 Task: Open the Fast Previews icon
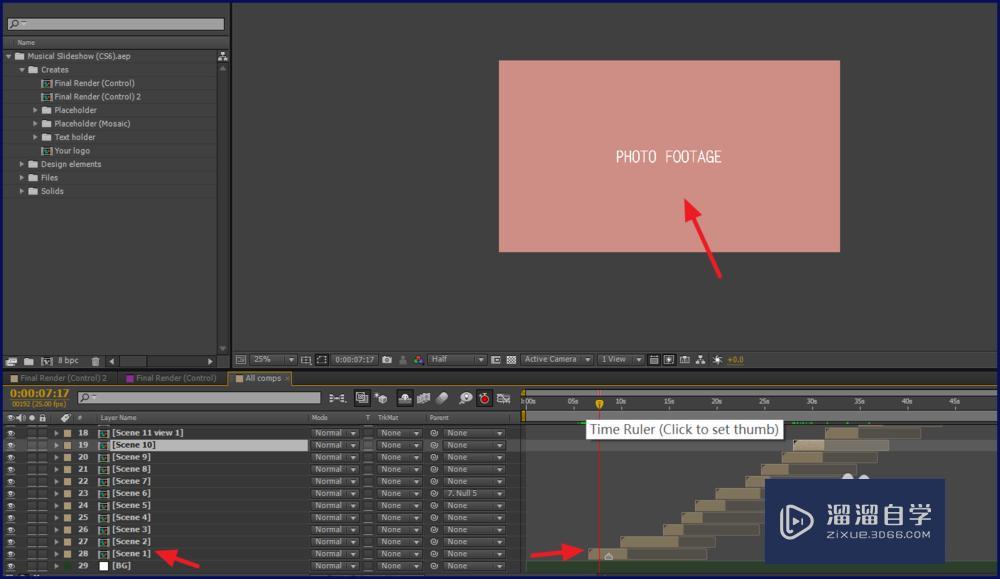coord(669,360)
